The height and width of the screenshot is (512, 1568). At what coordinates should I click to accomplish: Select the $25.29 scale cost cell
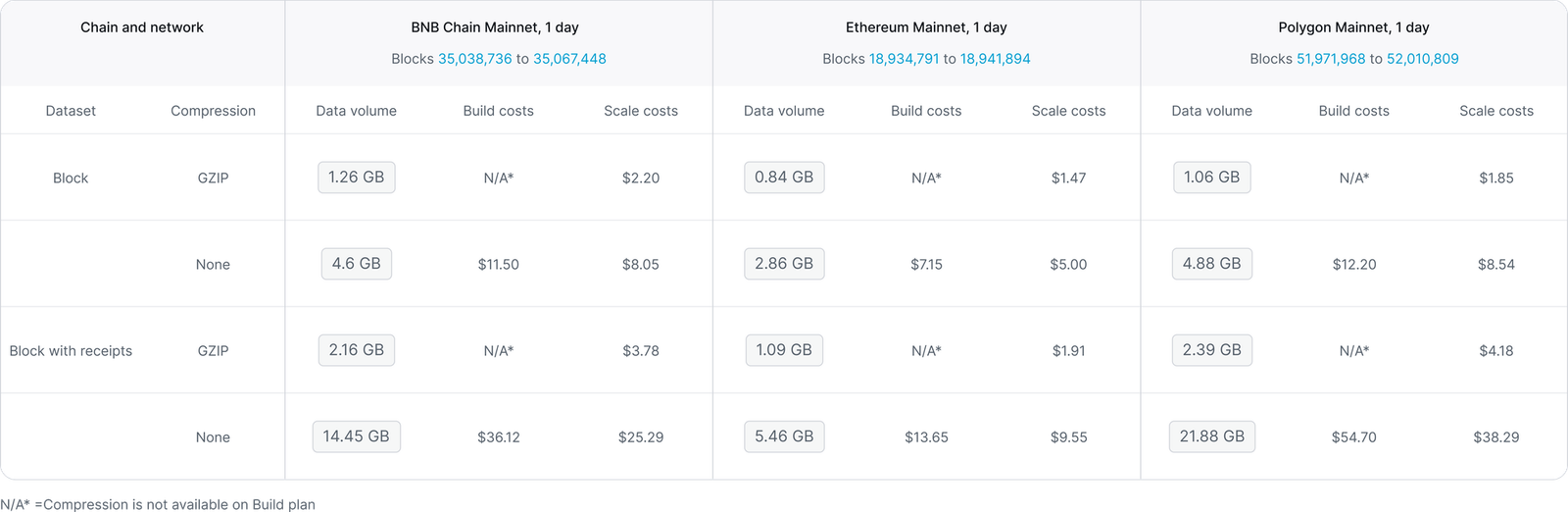point(641,437)
